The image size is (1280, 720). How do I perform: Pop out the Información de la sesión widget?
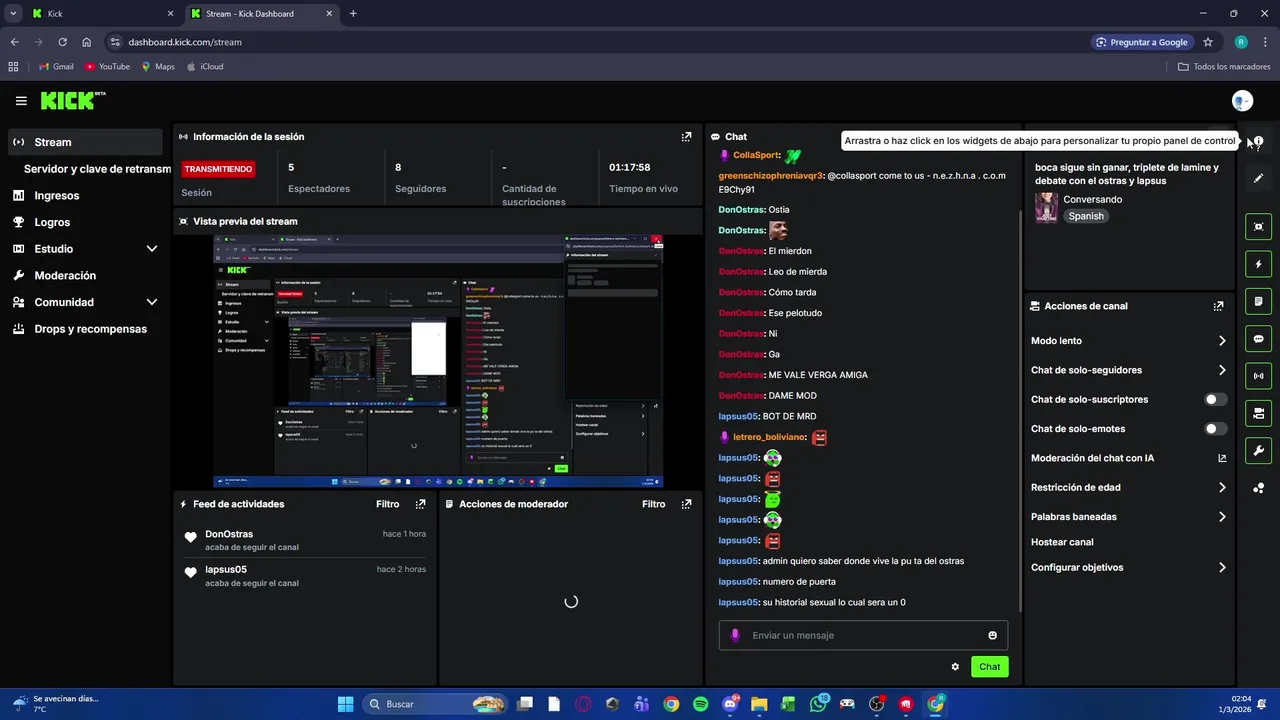[686, 137]
